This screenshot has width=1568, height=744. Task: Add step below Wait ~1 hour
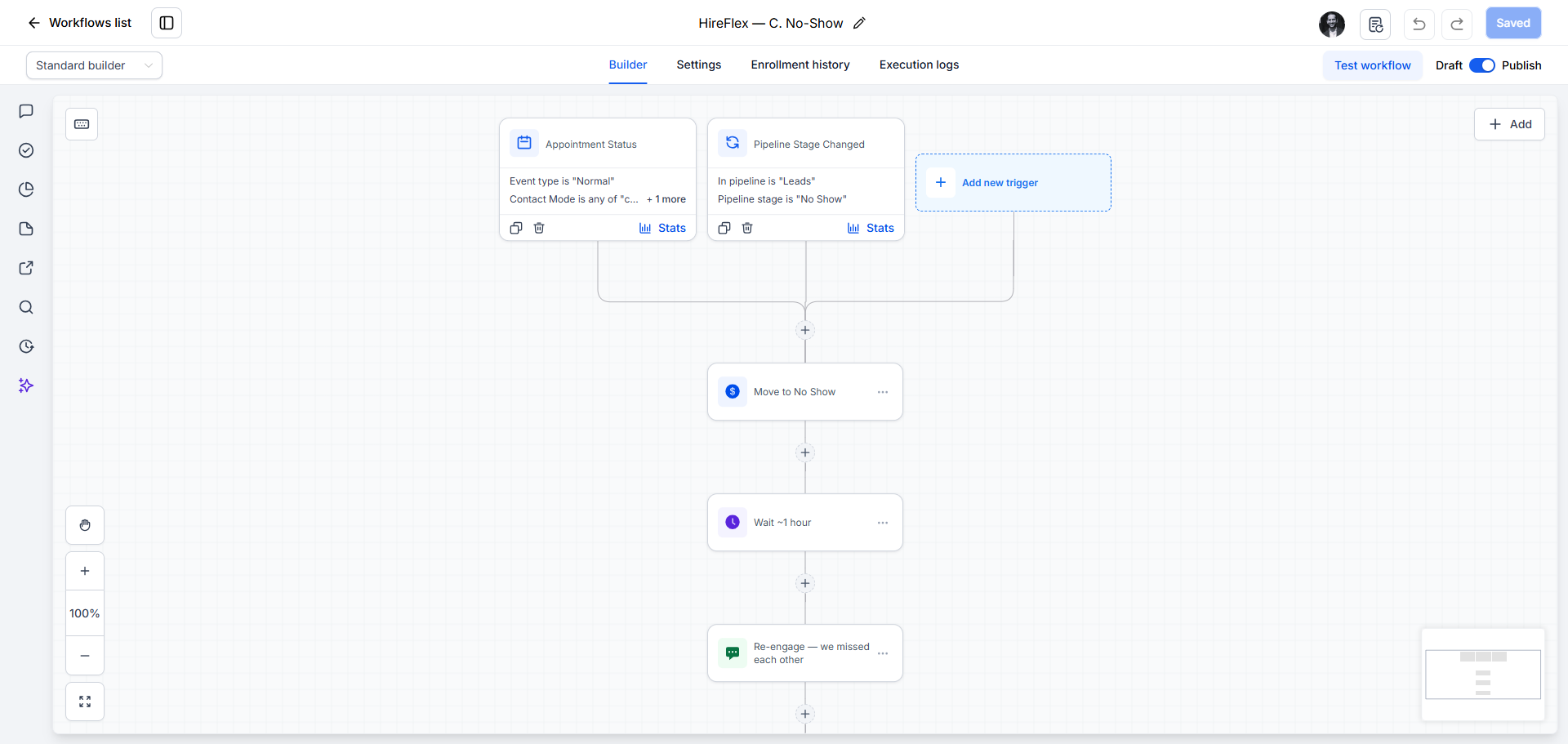point(805,583)
